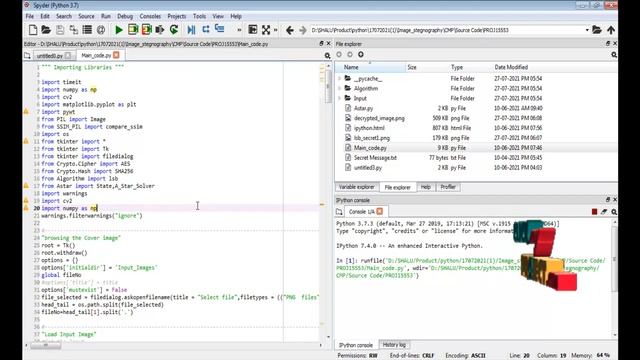Click File explorer parent folder button
640x360 pixels.
coord(361,54)
